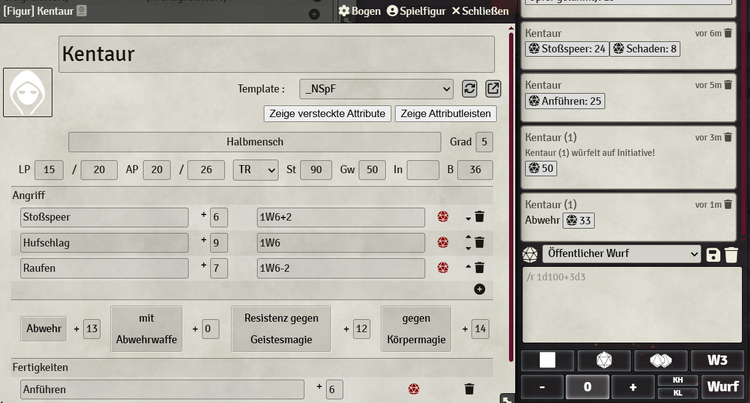Click the refresh icon beside the Template dropdown
Image resolution: width=750 pixels, height=403 pixels.
pyautogui.click(x=470, y=89)
